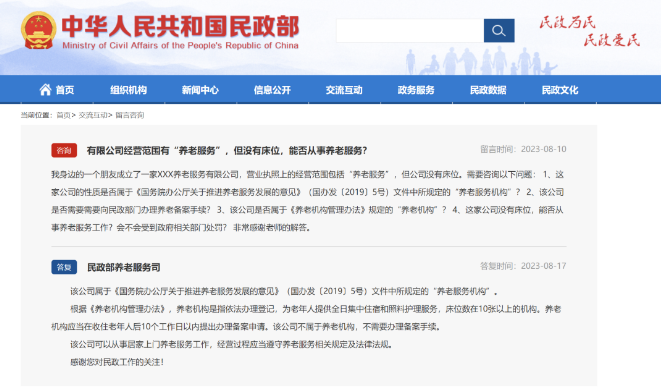The width and height of the screenshot is (662, 387).
Task: Click the 中华人民共和国民政部 site title
Action: [180, 27]
